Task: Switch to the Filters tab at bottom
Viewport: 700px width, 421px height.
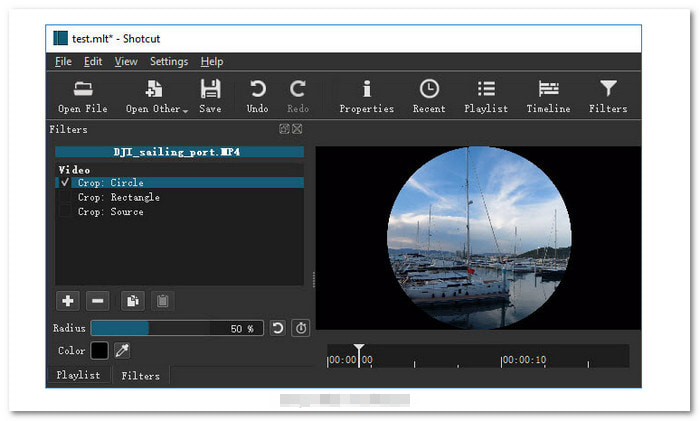Action: (x=141, y=376)
